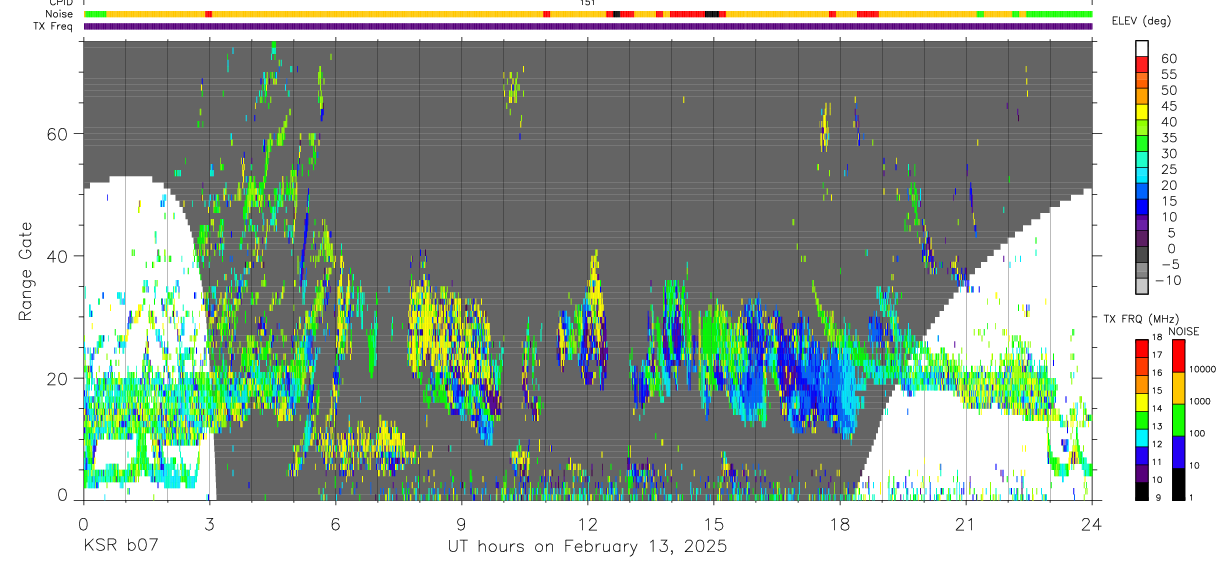Click the '24' tick on the UT hours axis
Image resolution: width=1228 pixels, height=567 pixels.
(x=1091, y=523)
